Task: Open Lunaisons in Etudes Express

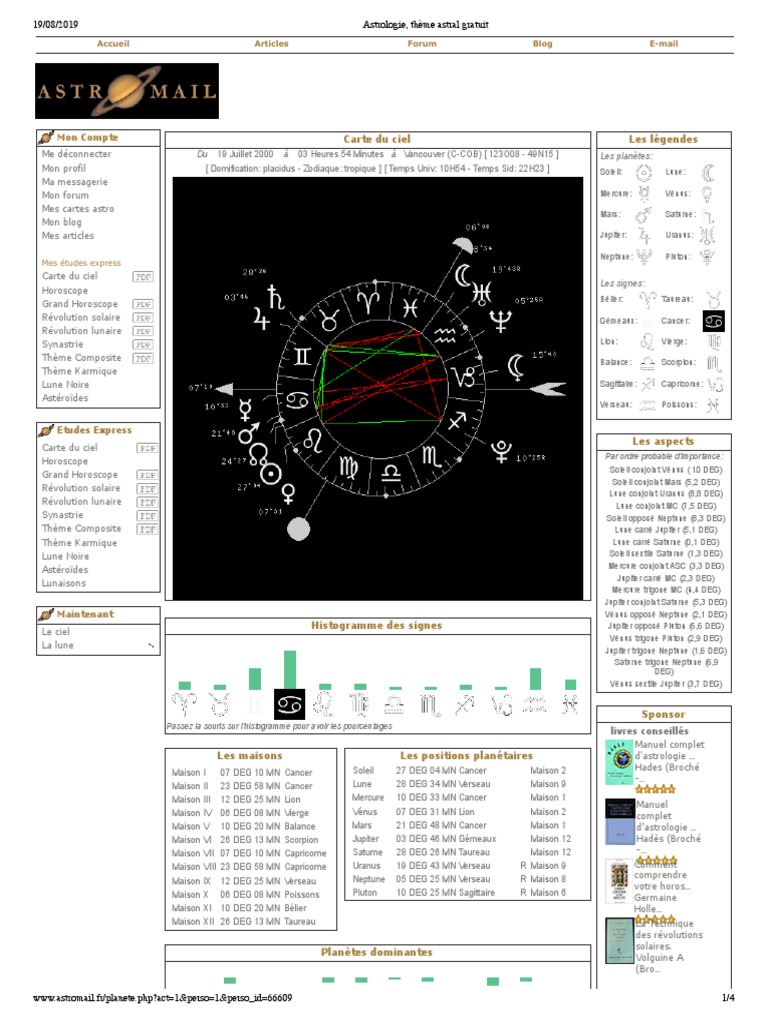Action: point(63,583)
